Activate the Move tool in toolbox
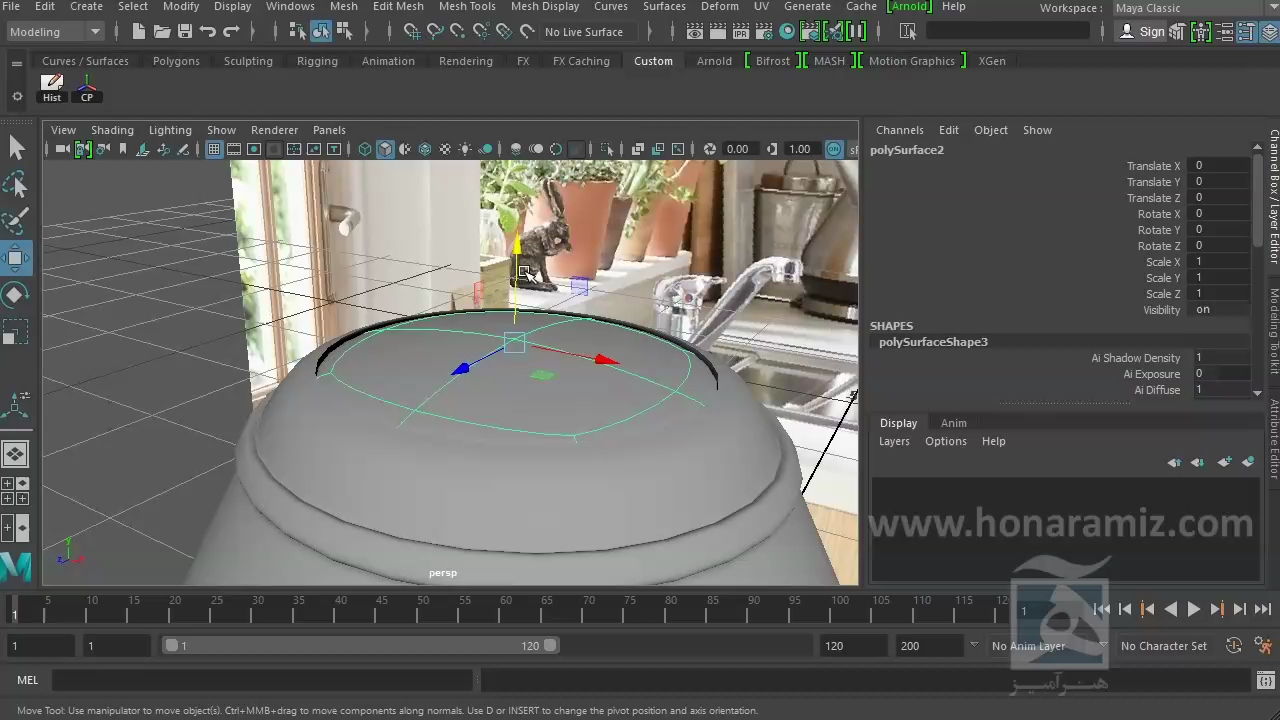 (16, 258)
